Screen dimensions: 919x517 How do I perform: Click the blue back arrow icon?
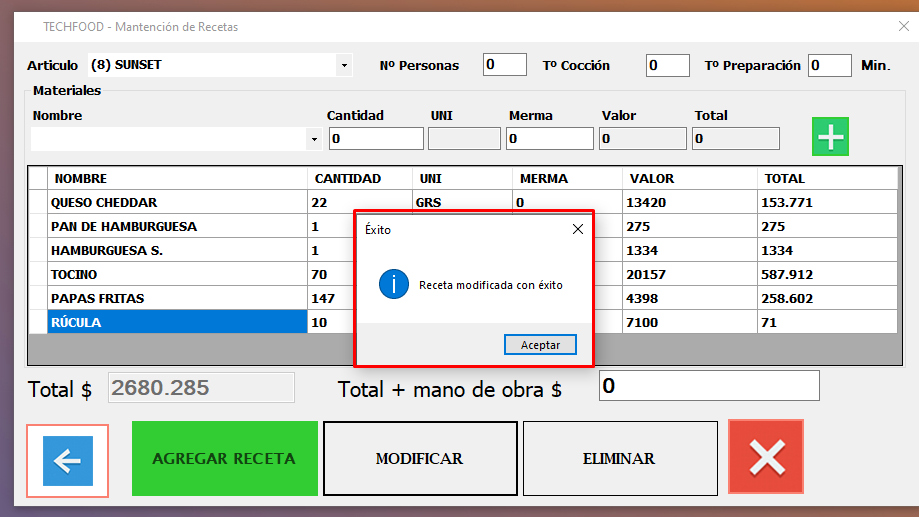pos(68,460)
